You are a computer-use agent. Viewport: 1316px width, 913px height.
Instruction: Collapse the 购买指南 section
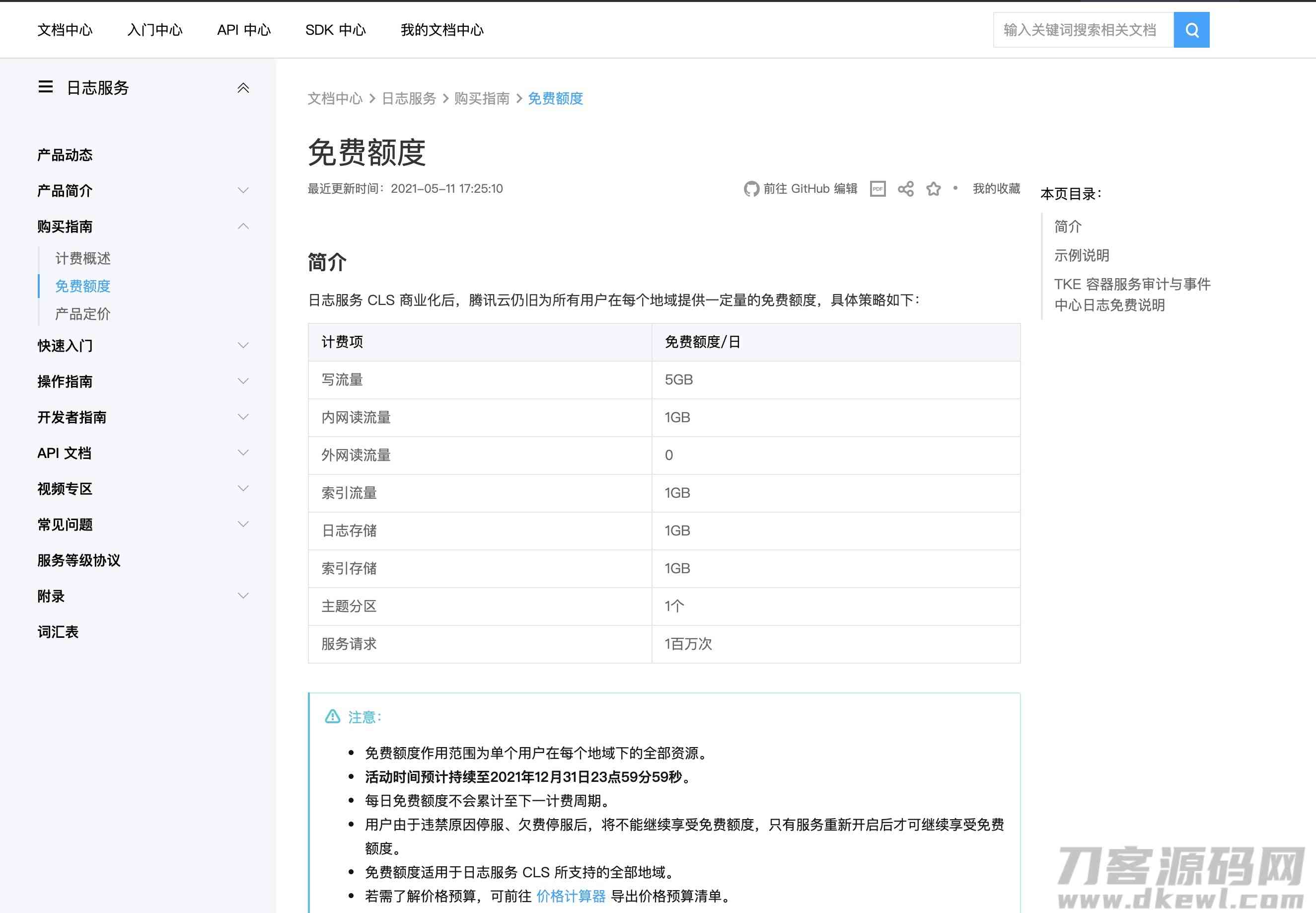[x=243, y=227]
